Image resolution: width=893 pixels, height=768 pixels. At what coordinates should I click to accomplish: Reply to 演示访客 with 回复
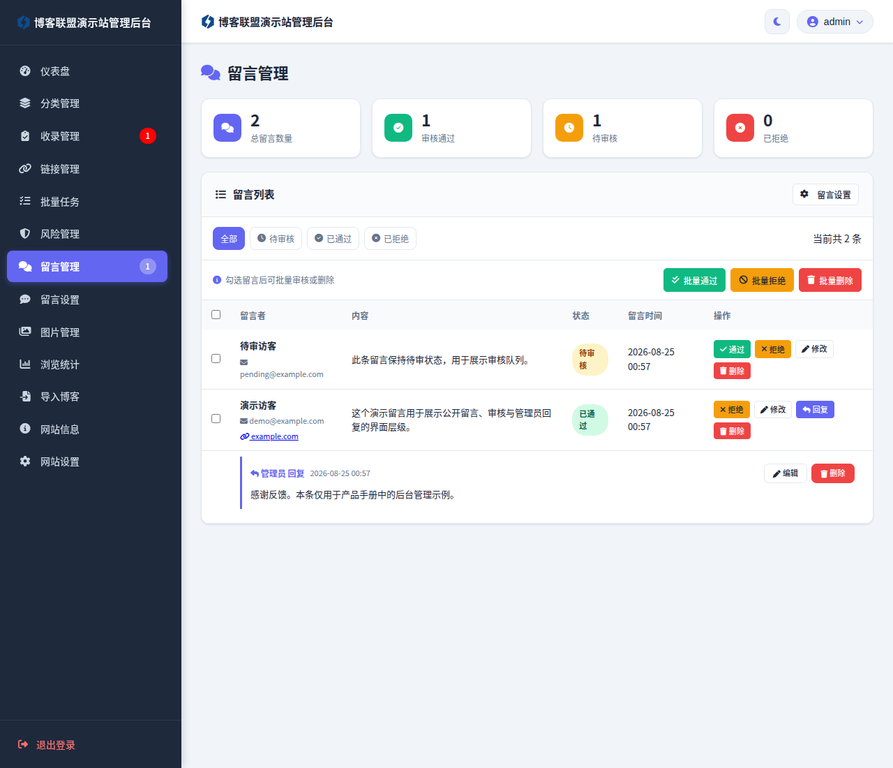815,409
